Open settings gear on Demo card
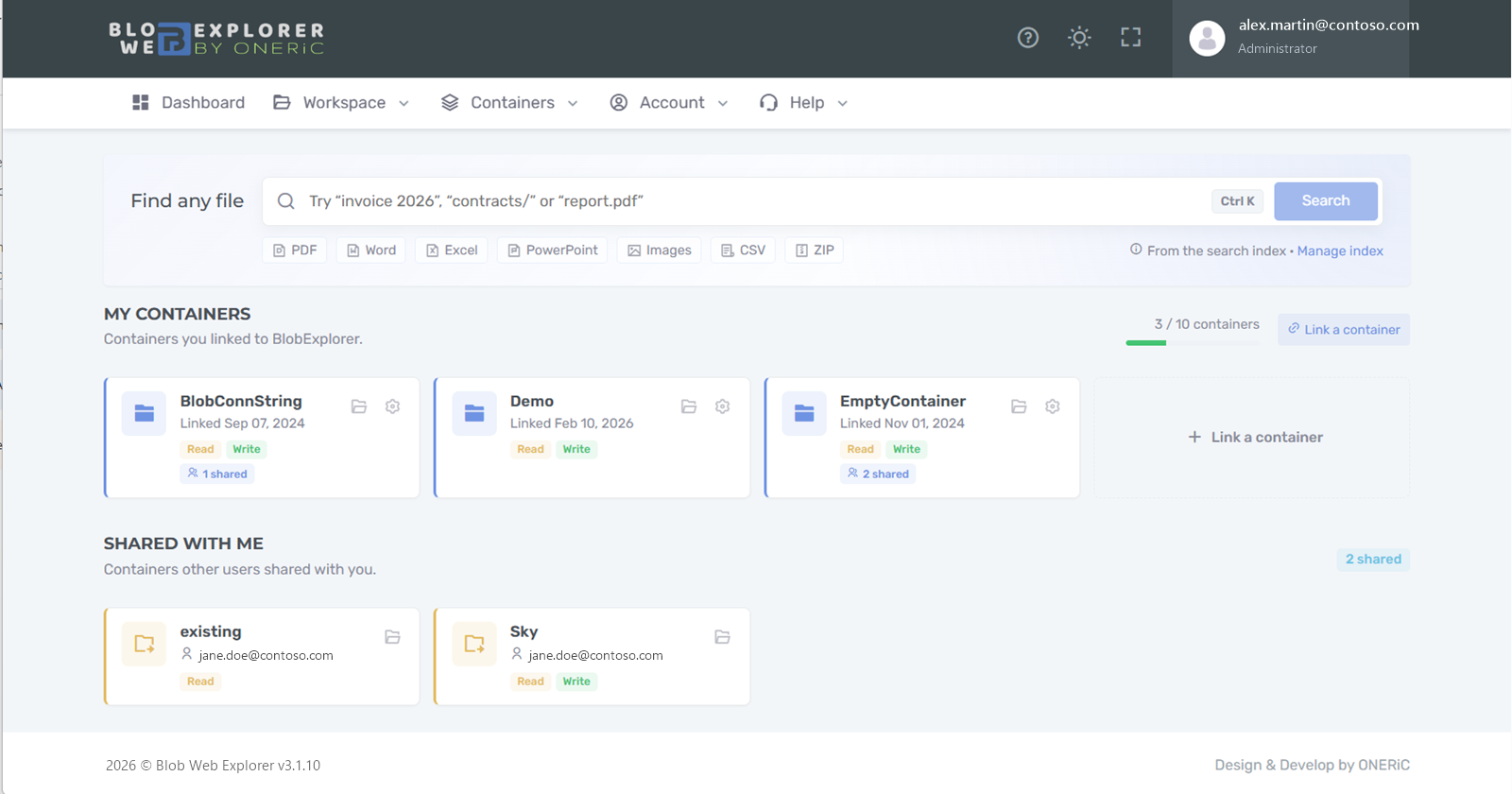Screen dimensions: 1512x794 coord(723,406)
